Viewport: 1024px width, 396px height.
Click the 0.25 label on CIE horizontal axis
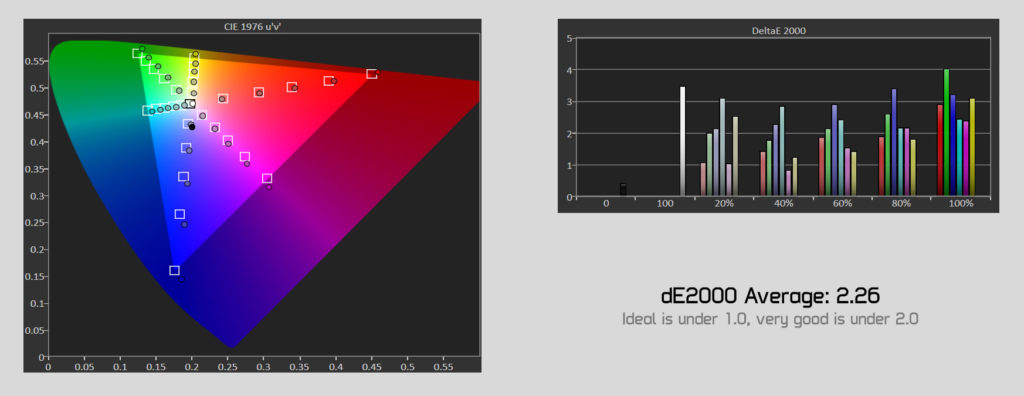click(228, 367)
